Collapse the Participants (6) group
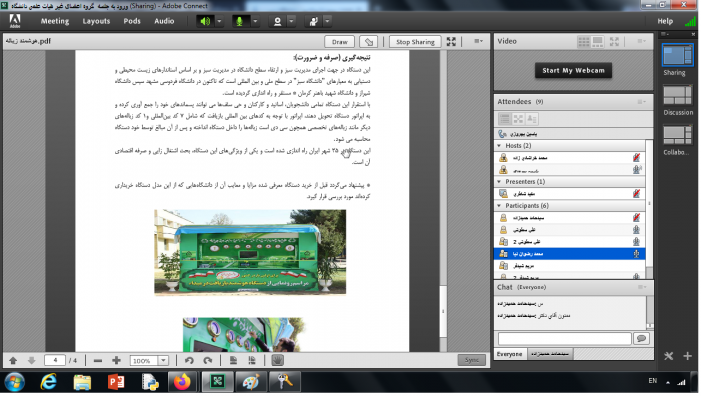Viewport: 701px width, 396px height. coord(499,206)
